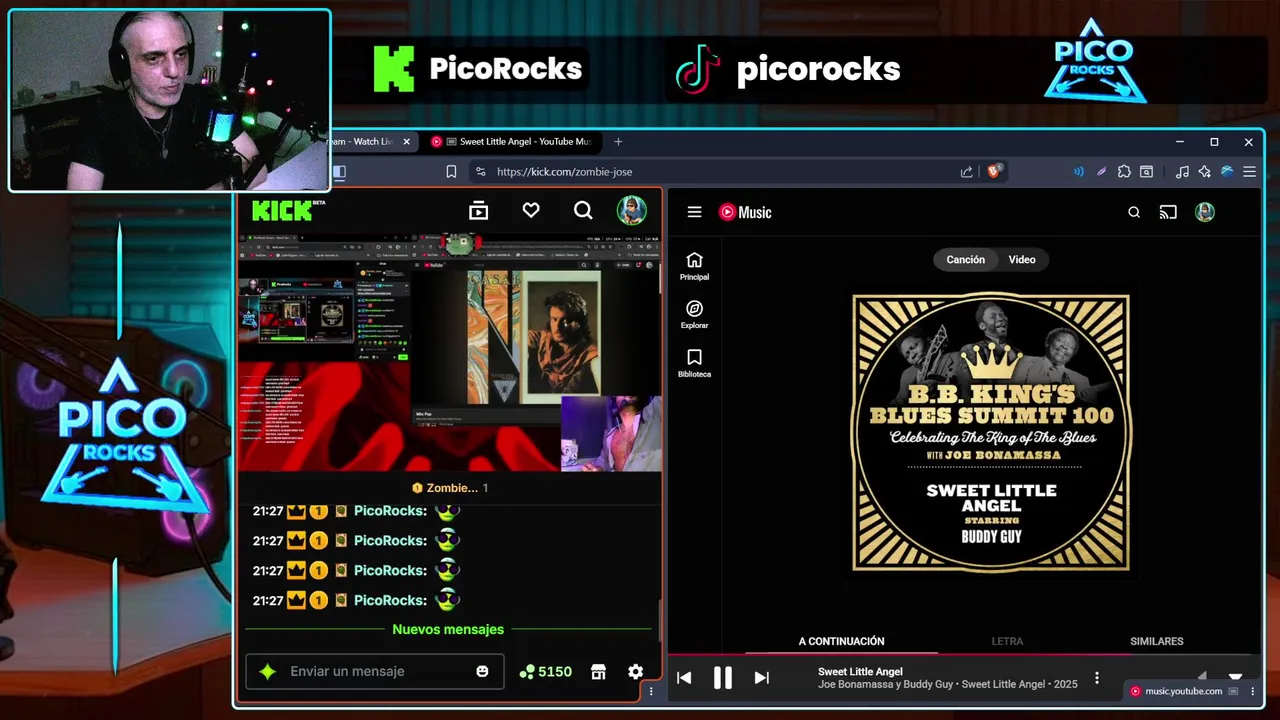Click the music.youtube.com media popup
Viewport: 1280px width, 720px height.
tap(1183, 691)
